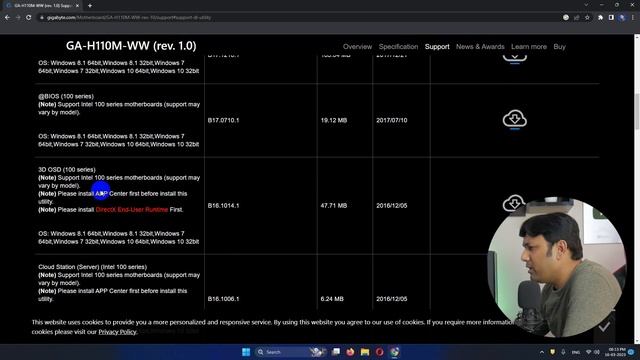Select the 19.12 MB file size
This screenshot has height=360, width=640.
click(x=334, y=120)
